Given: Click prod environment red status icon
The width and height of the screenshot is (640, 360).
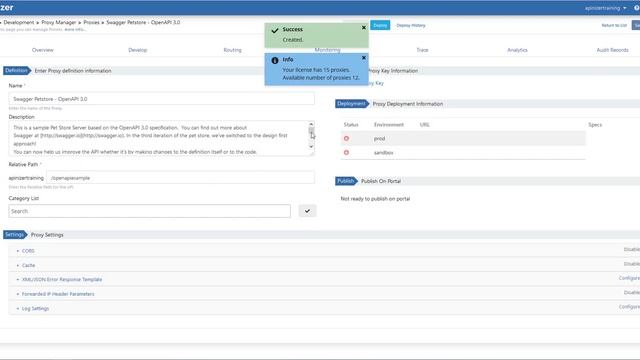Looking at the screenshot, I should click(x=346, y=138).
